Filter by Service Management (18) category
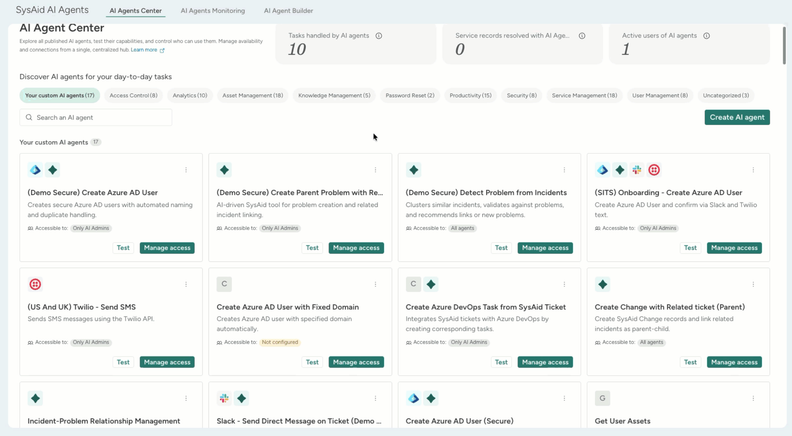This screenshot has width=792, height=436. [x=584, y=95]
